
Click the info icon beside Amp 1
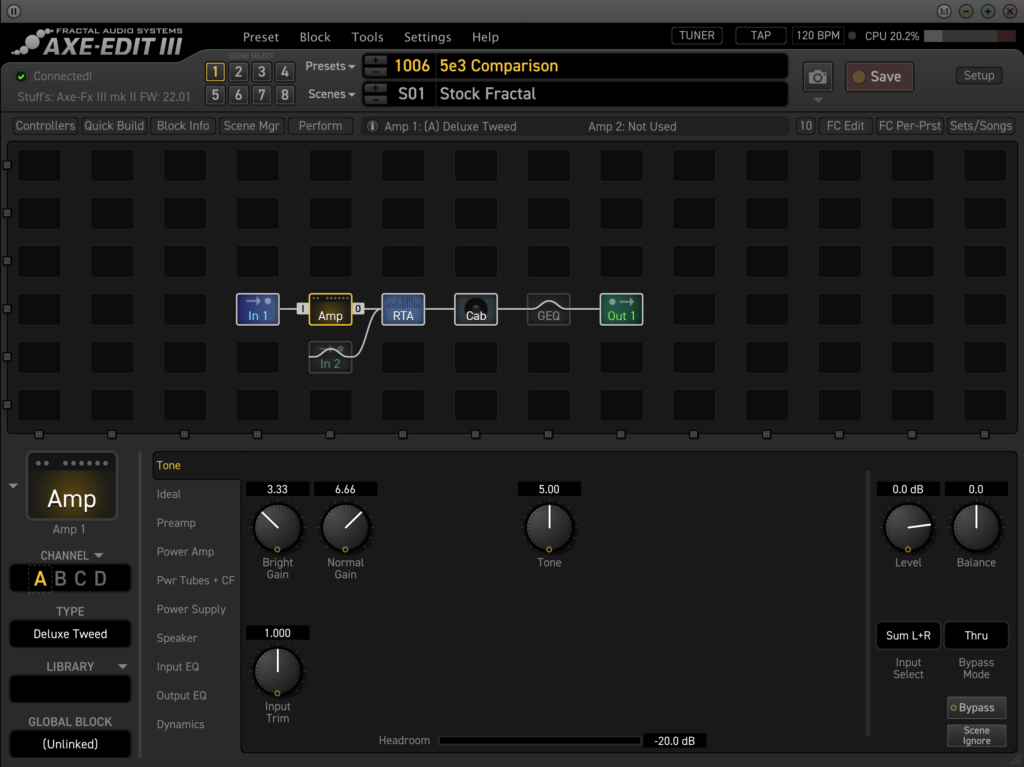click(x=372, y=126)
